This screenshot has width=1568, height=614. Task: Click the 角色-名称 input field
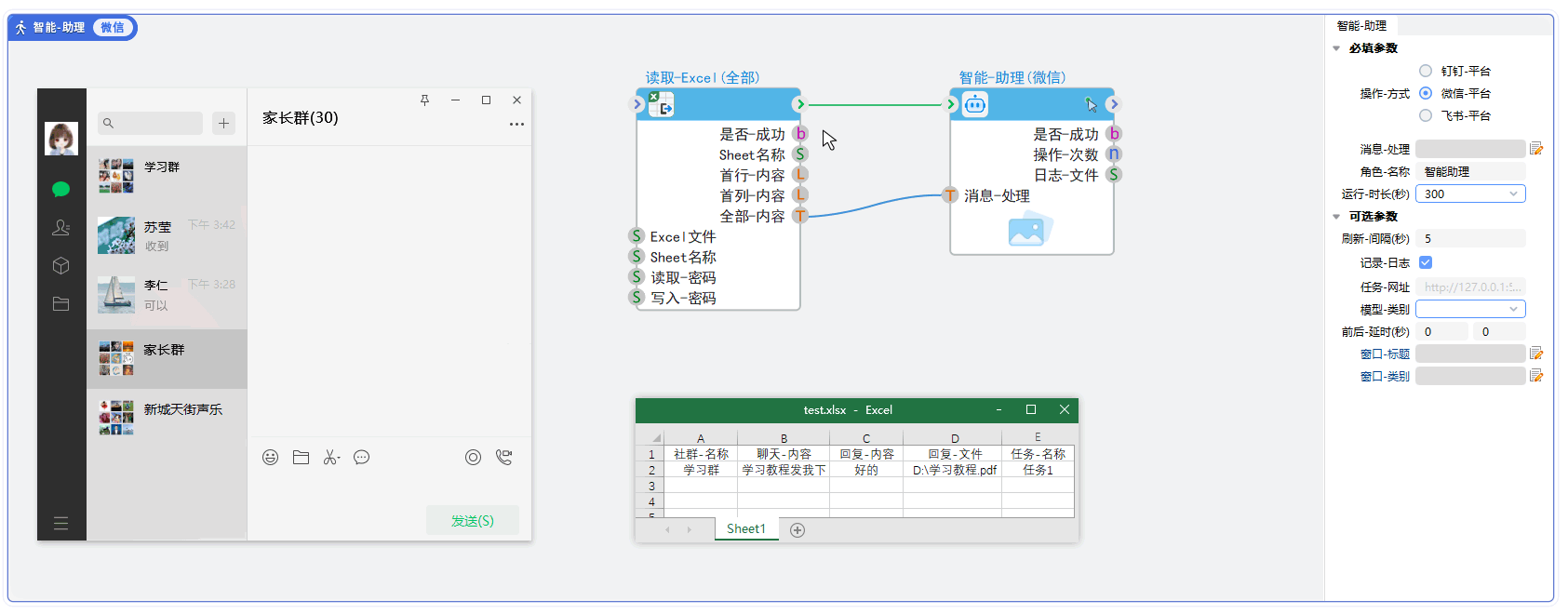[x=1470, y=171]
